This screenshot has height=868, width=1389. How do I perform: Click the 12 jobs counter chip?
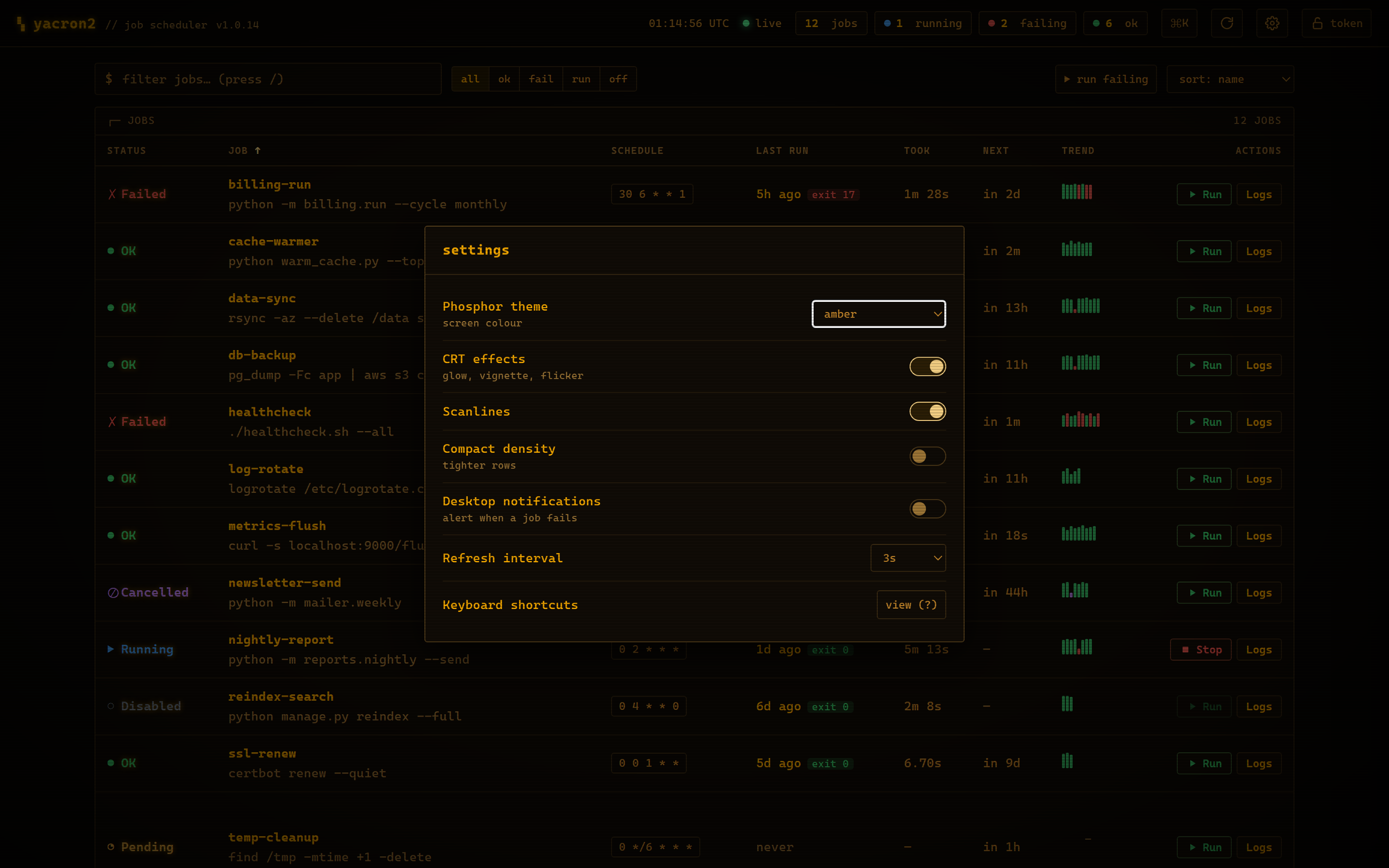831,24
